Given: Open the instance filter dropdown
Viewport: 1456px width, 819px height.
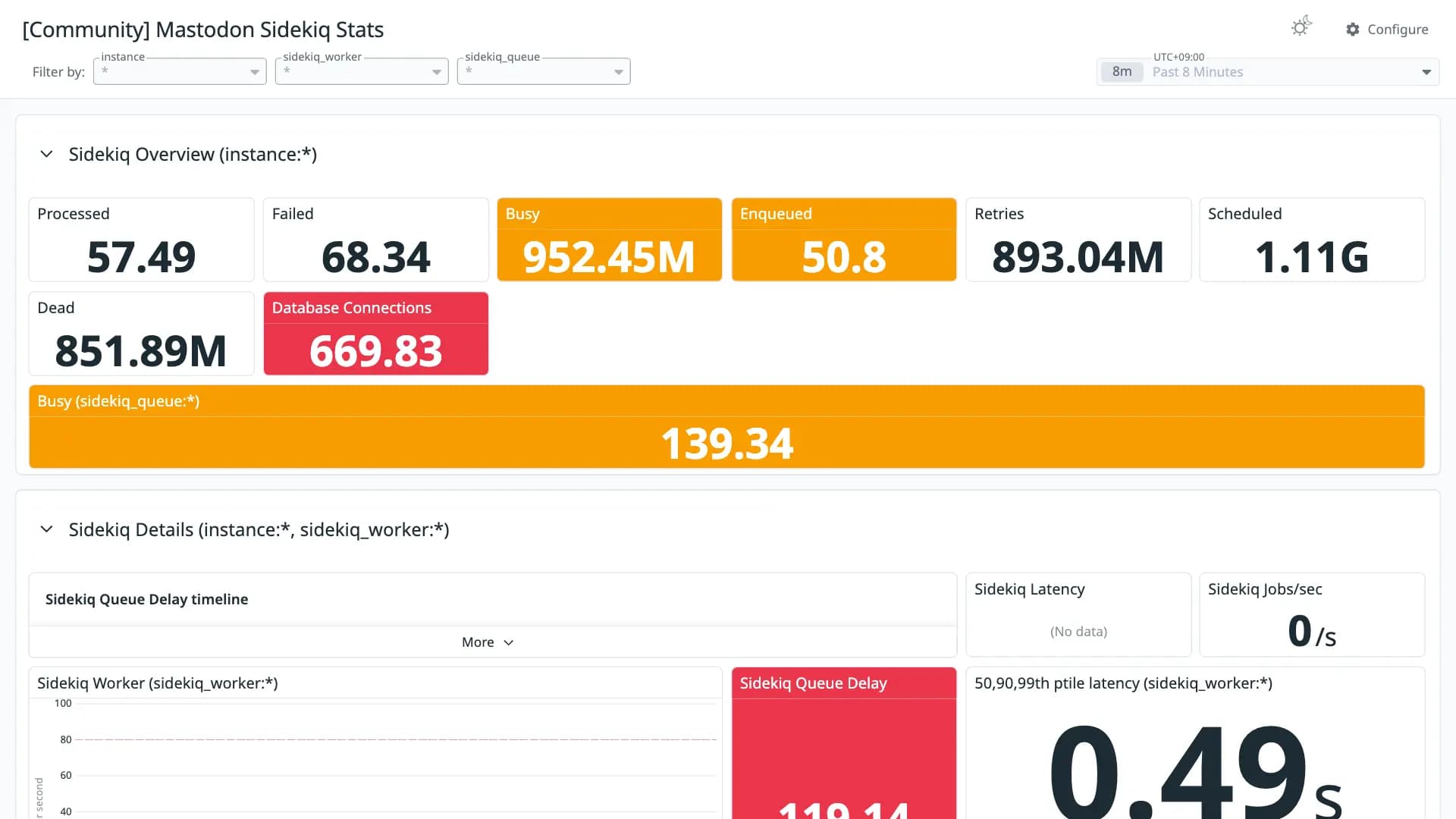Looking at the screenshot, I should (180, 71).
